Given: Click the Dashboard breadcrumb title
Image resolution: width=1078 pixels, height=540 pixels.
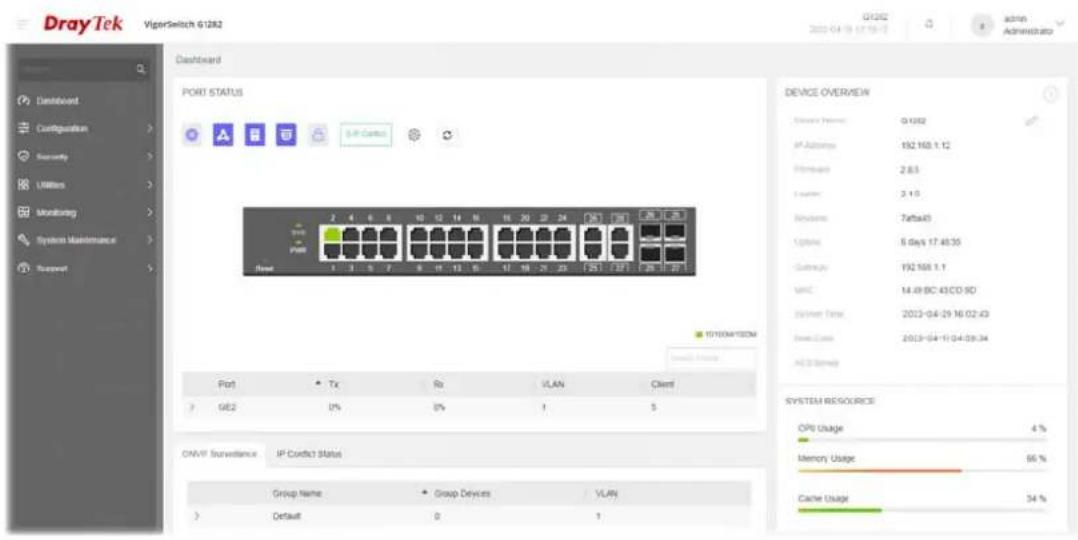Looking at the screenshot, I should coord(198,61).
